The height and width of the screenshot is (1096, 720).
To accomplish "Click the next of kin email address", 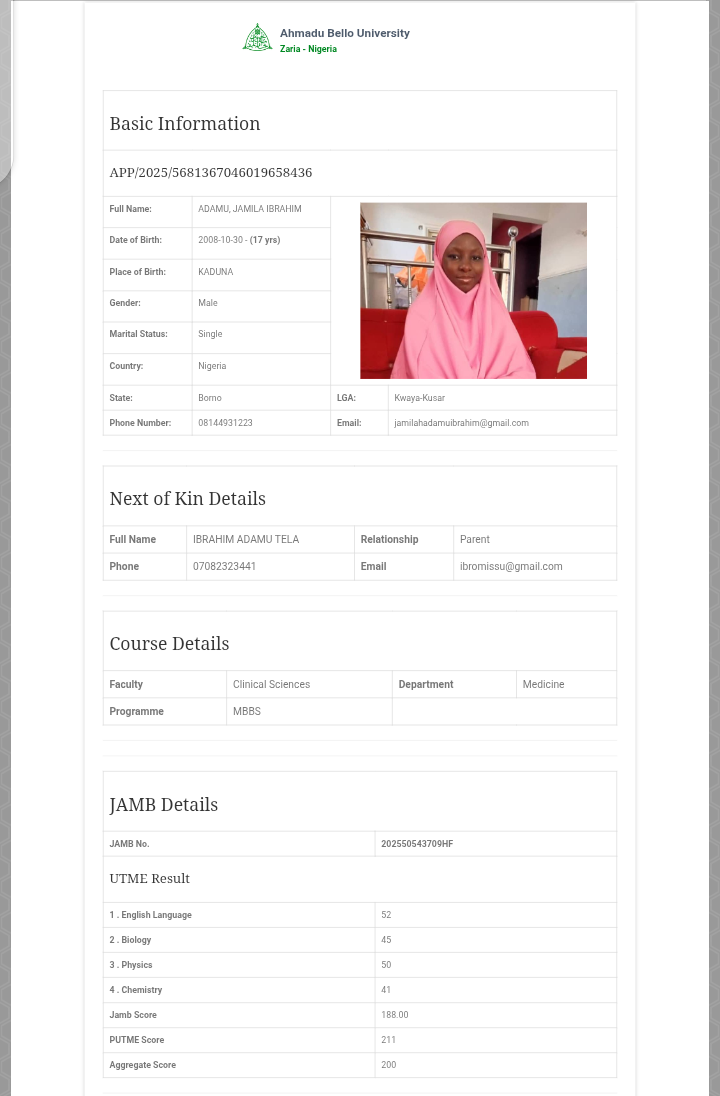I will click(510, 566).
